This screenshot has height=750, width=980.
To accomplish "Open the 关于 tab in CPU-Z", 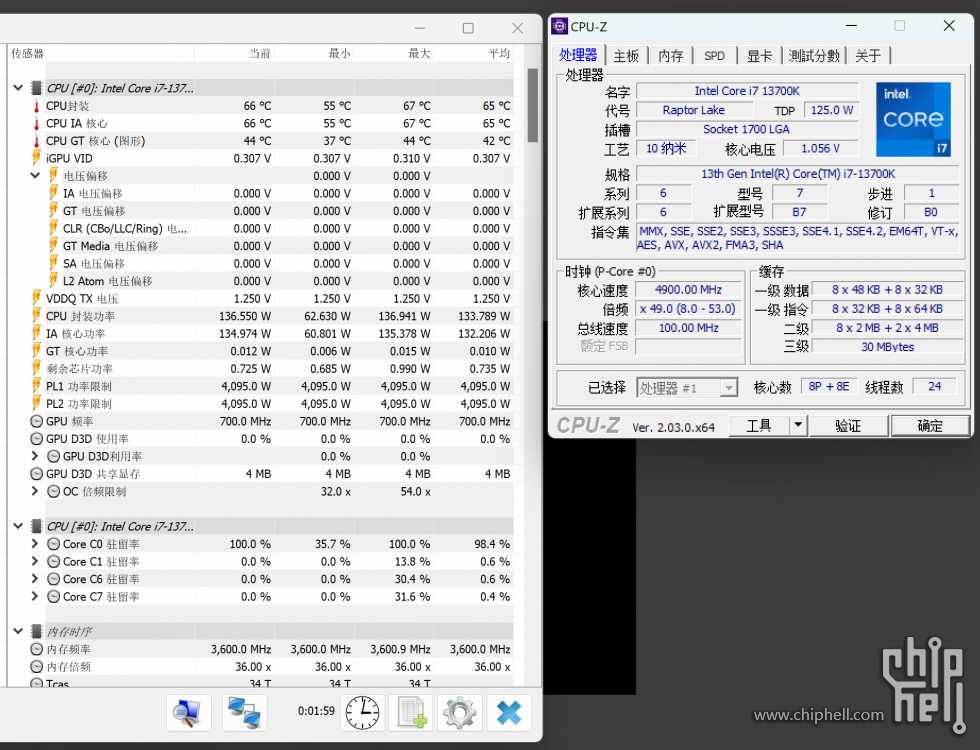I will [x=868, y=56].
